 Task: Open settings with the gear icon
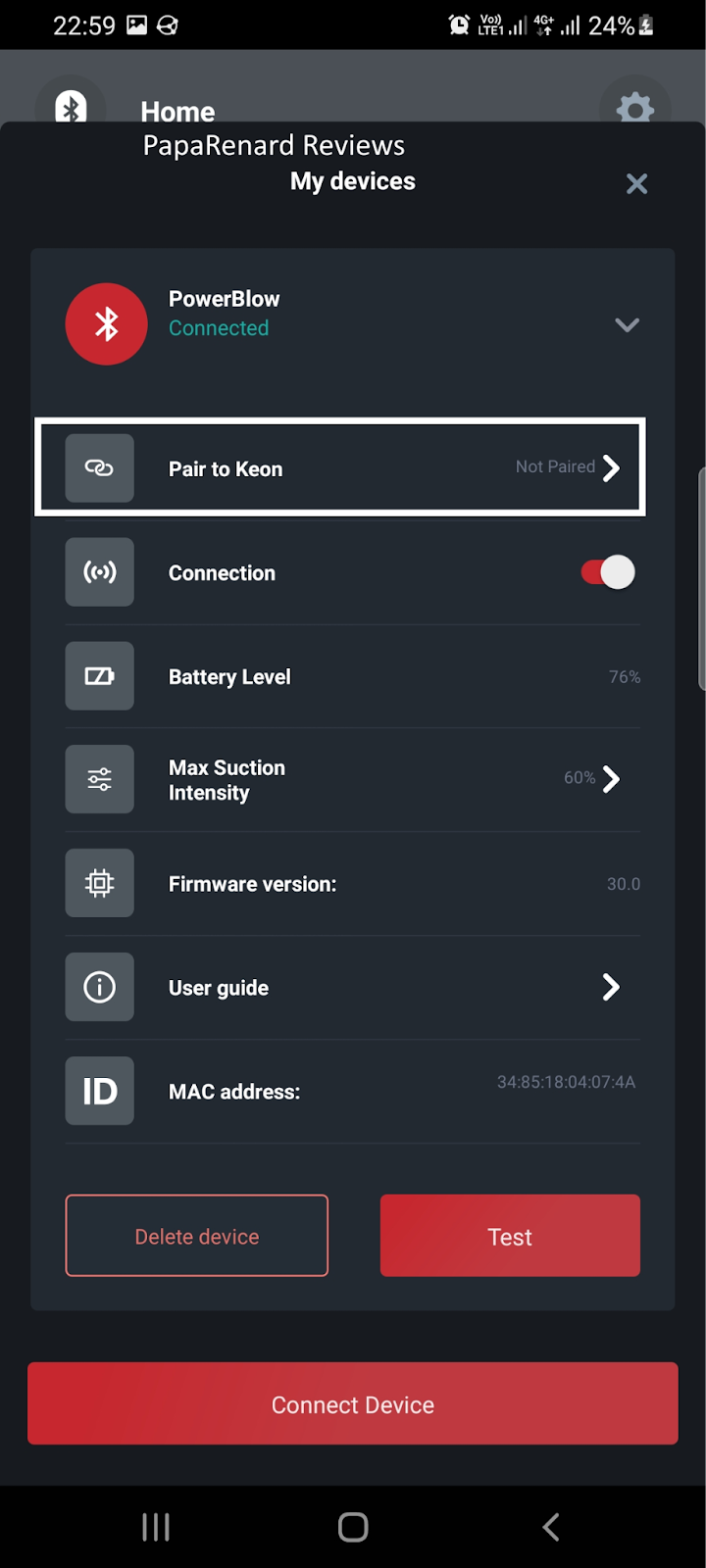click(x=634, y=107)
